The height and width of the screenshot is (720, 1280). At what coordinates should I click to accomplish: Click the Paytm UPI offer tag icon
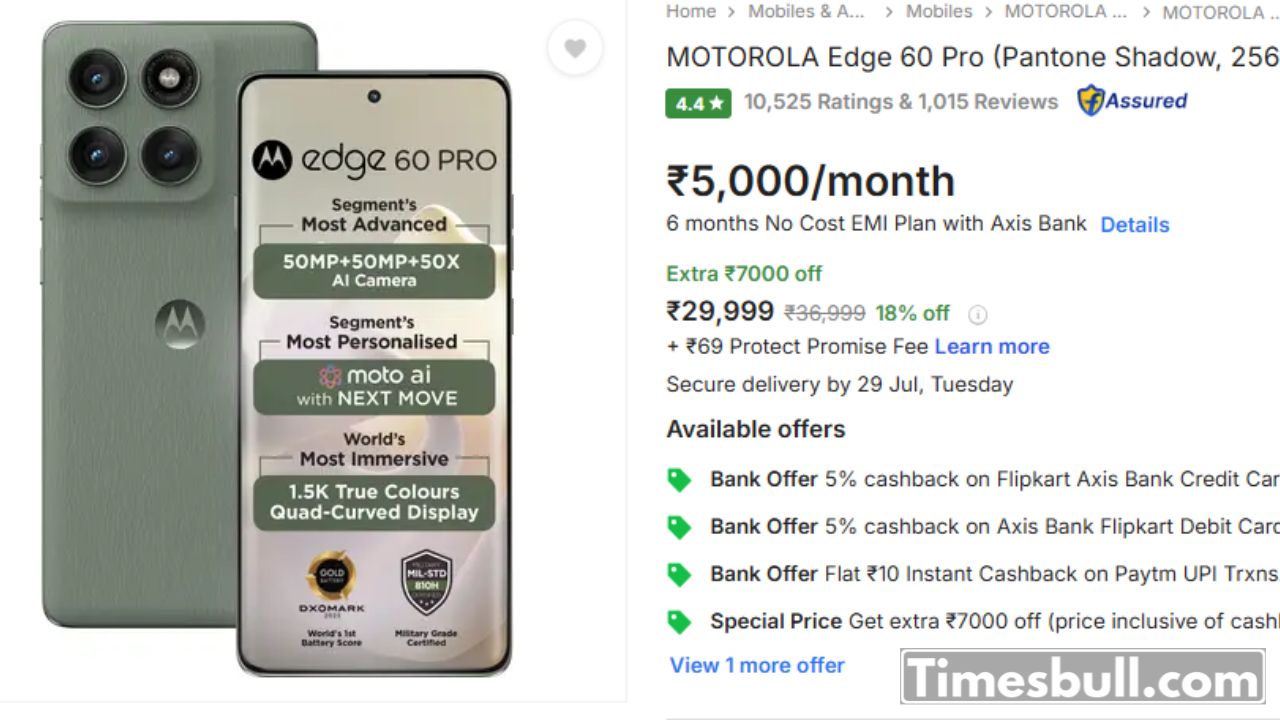point(679,574)
